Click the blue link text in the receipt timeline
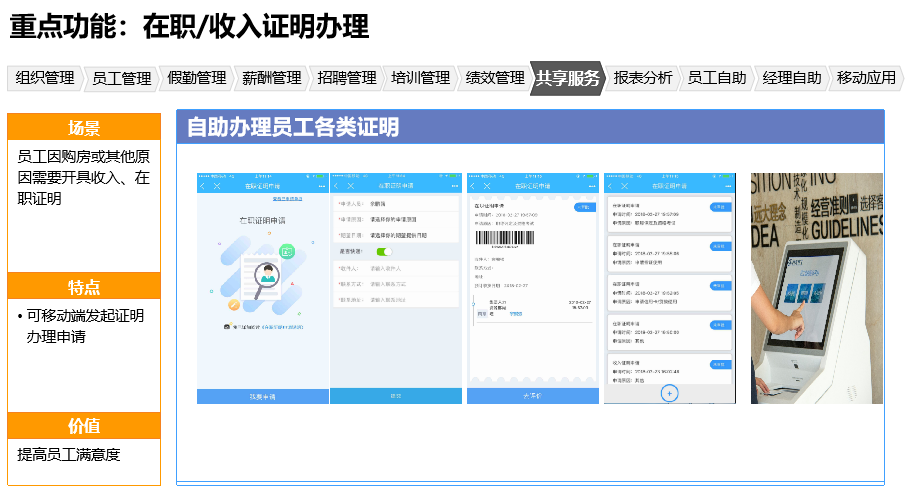 [x=516, y=314]
